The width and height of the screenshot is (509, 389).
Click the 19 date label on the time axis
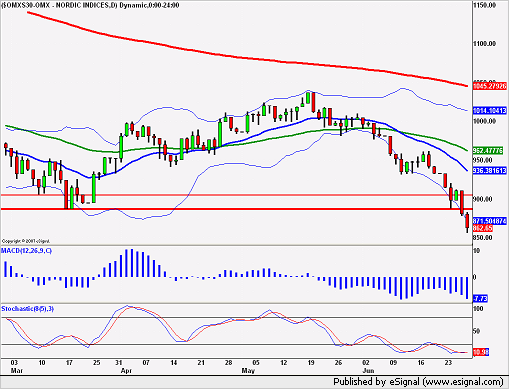point(311,363)
